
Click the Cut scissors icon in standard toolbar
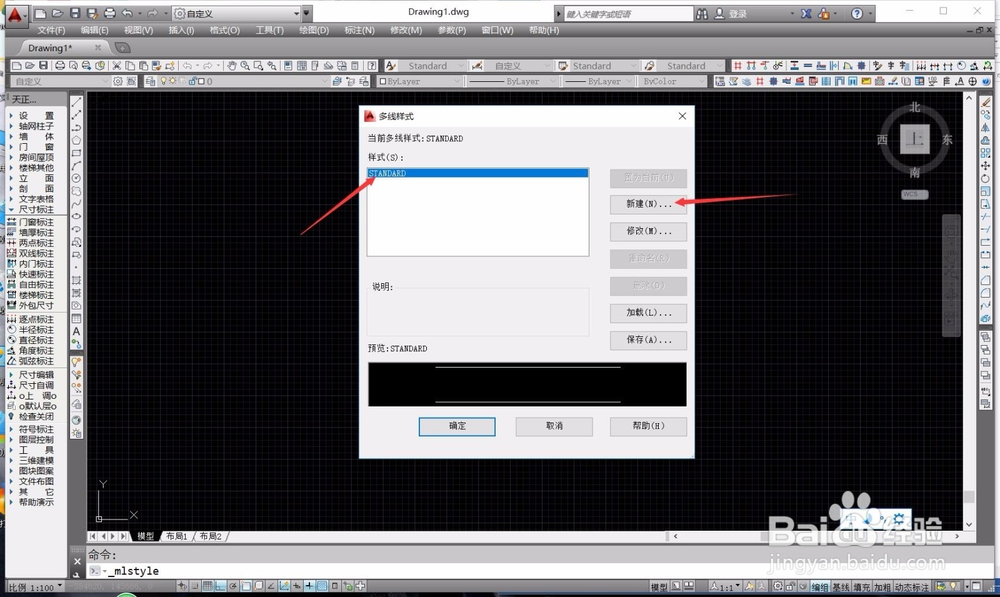point(117,66)
